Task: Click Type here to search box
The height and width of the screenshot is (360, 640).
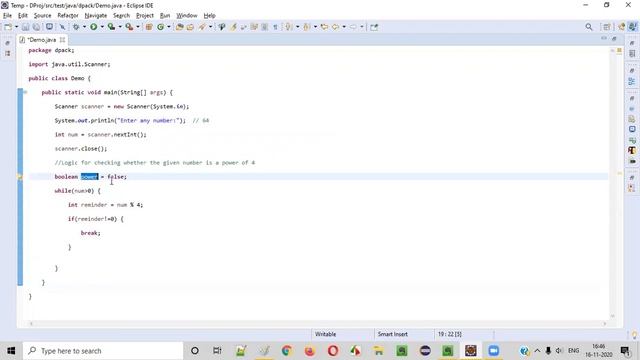Action: 103,351
